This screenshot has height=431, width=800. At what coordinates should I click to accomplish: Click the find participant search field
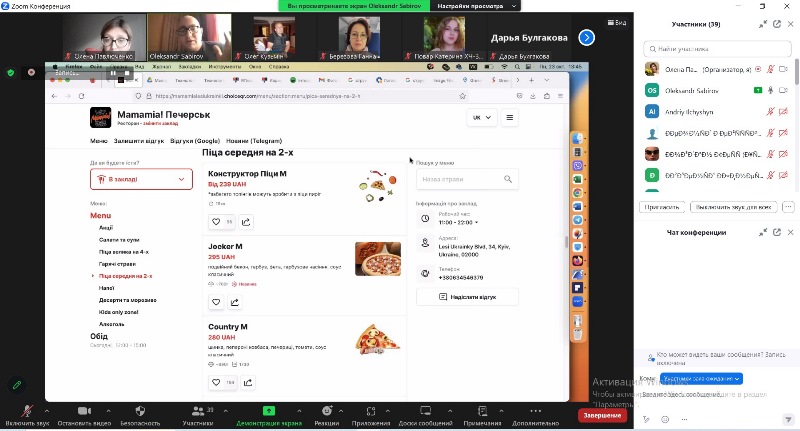pyautogui.click(x=717, y=49)
